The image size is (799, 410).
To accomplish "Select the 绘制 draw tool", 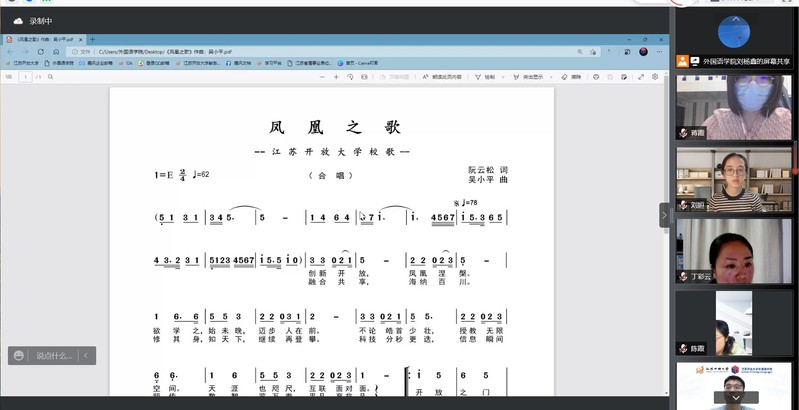I will (485, 77).
